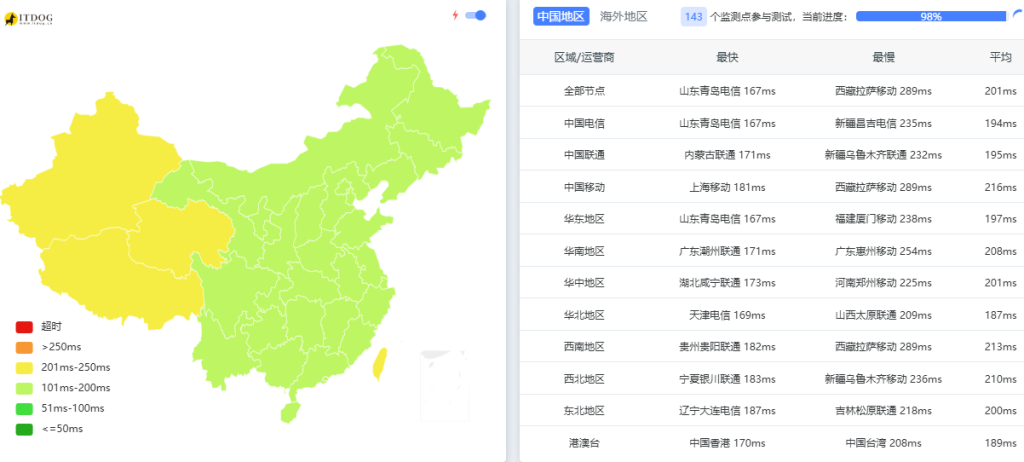Click the 143 monitoring points badge
Screen dimensions: 1024x462
(x=694, y=16)
